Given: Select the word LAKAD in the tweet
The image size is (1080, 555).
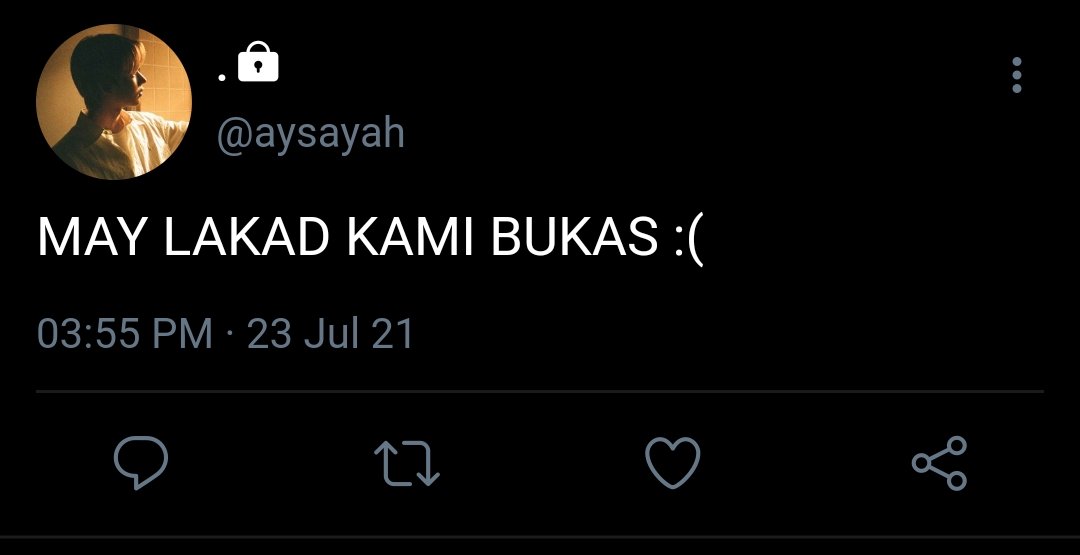Looking at the screenshot, I should [246, 237].
